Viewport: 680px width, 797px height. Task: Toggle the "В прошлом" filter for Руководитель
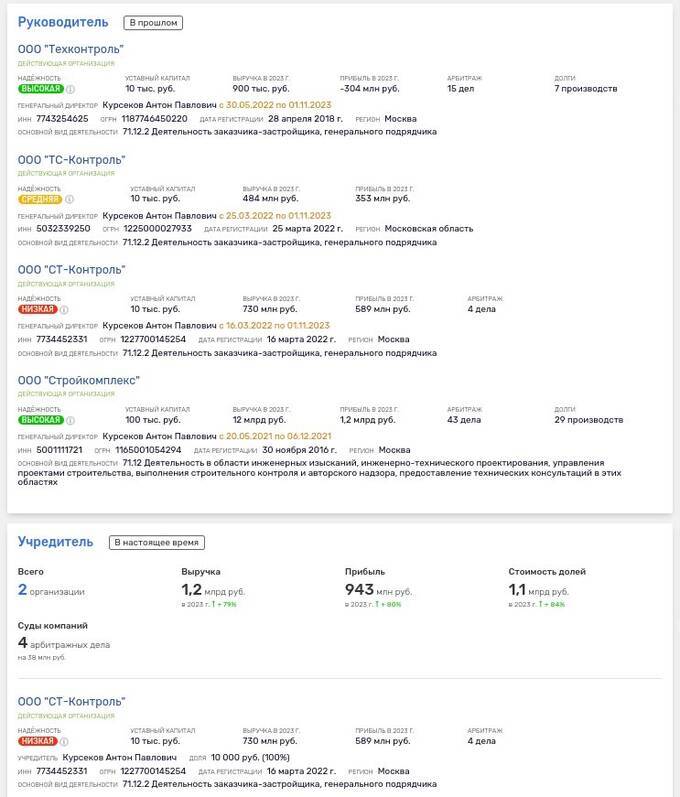tap(153, 22)
